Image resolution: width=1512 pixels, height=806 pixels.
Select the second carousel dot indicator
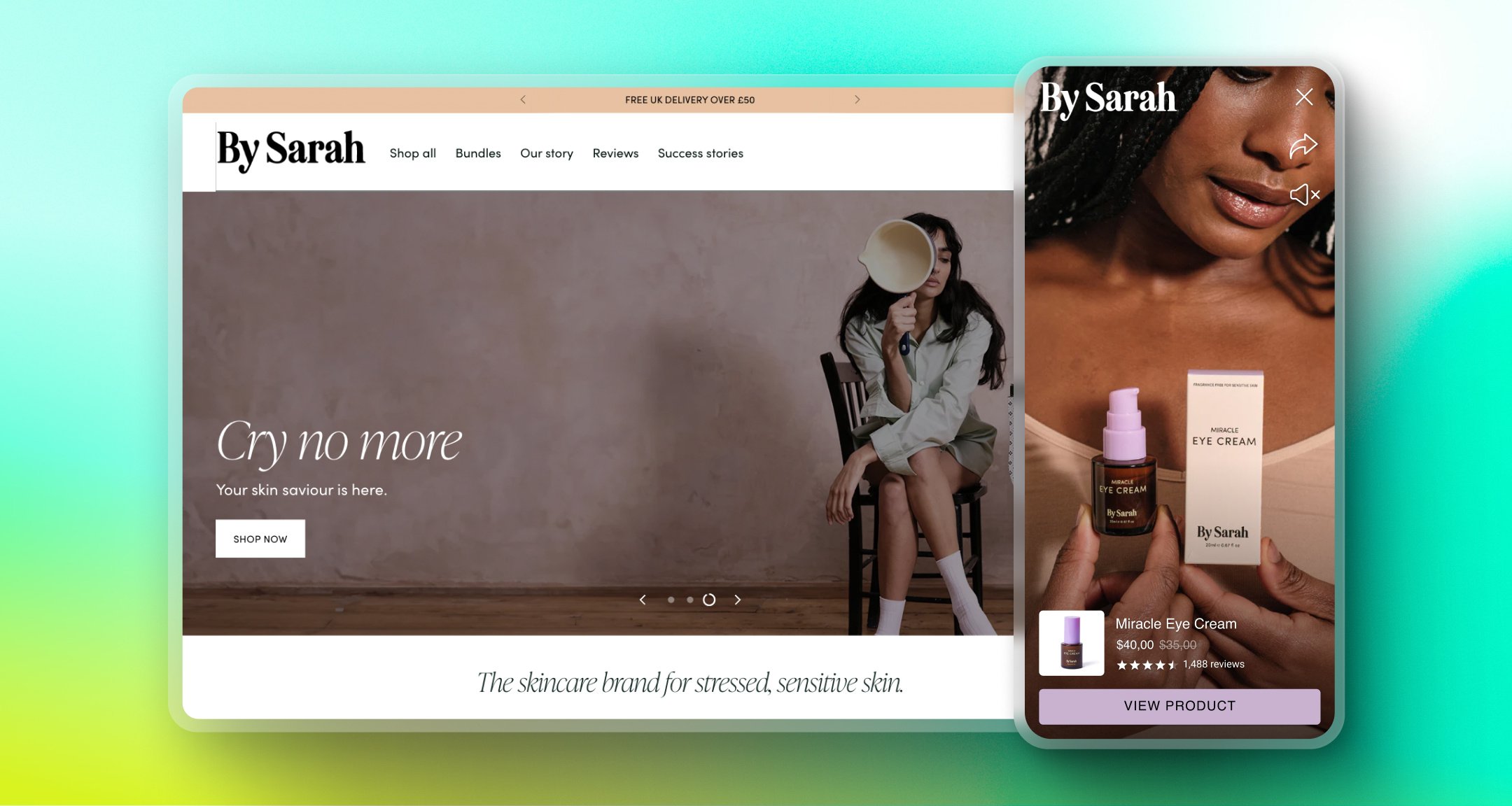tap(690, 600)
